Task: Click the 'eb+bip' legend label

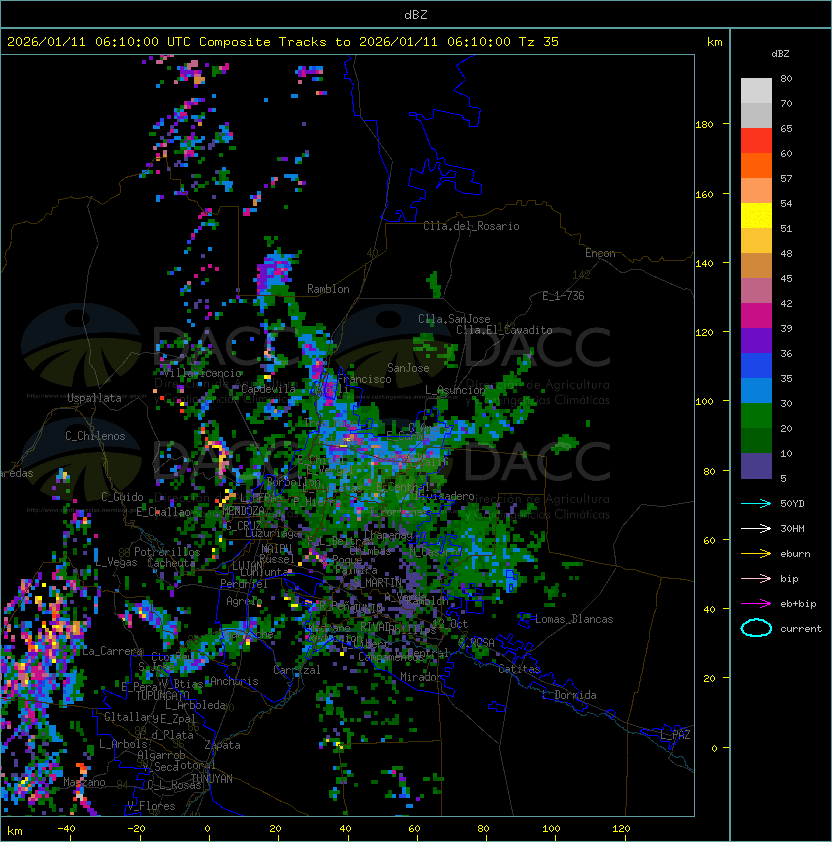Action: click(798, 604)
